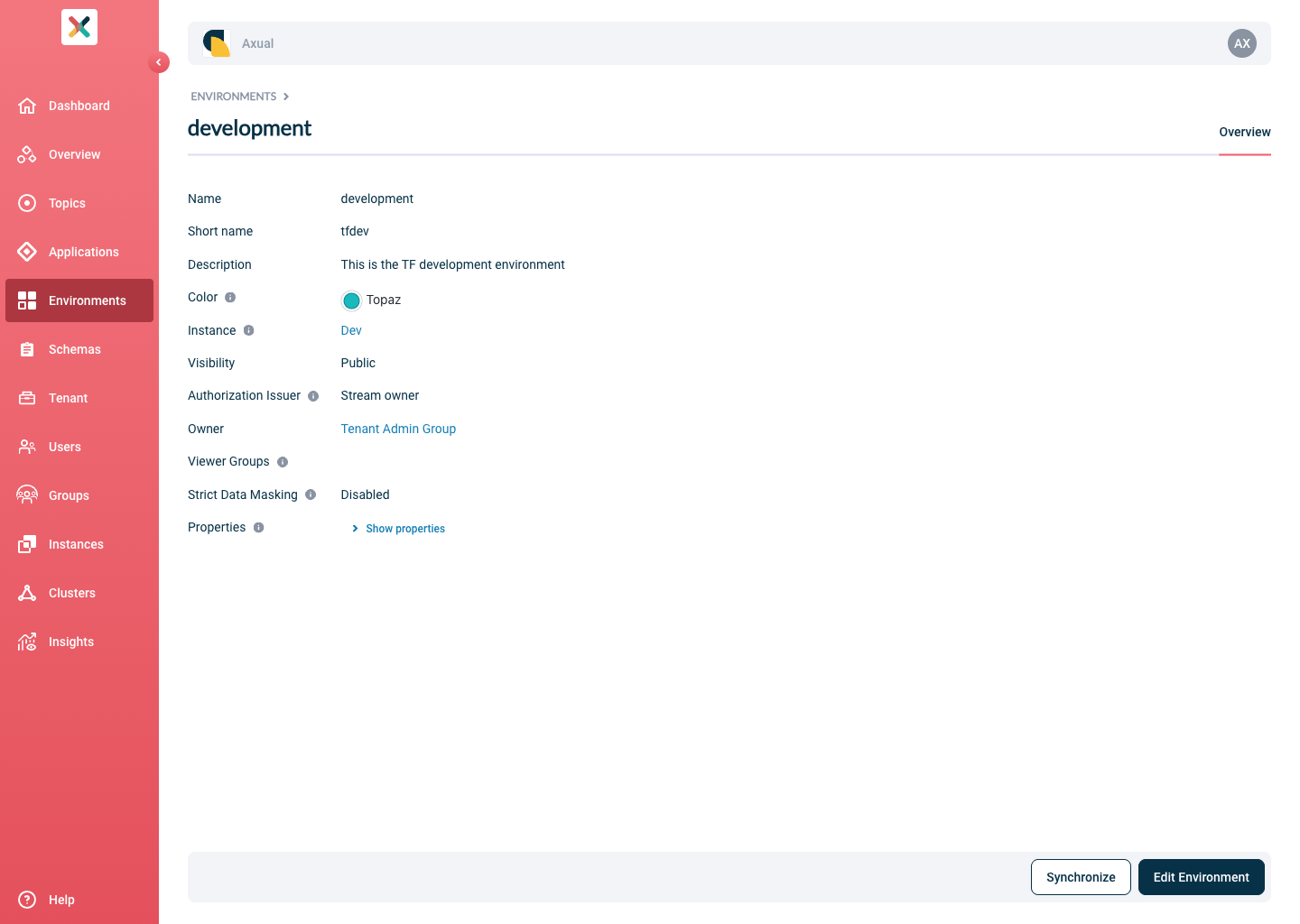
Task: Click the Topaz color swatch
Action: (351, 300)
